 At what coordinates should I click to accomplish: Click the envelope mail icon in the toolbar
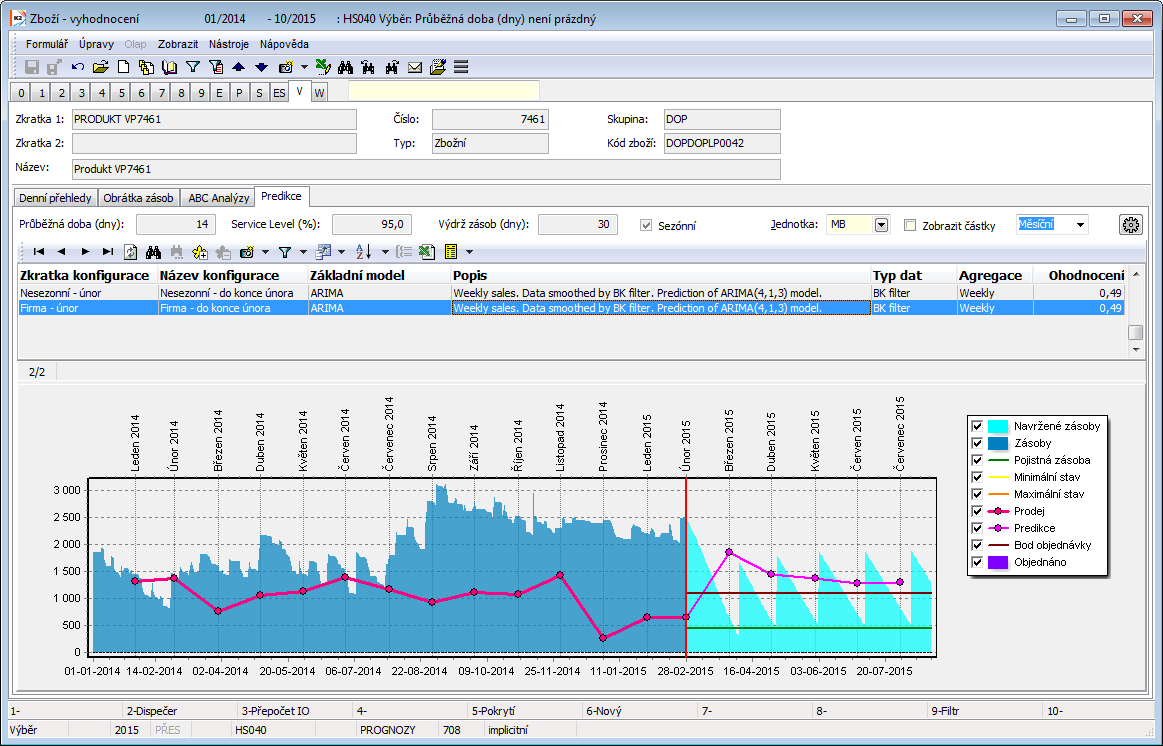pos(415,67)
